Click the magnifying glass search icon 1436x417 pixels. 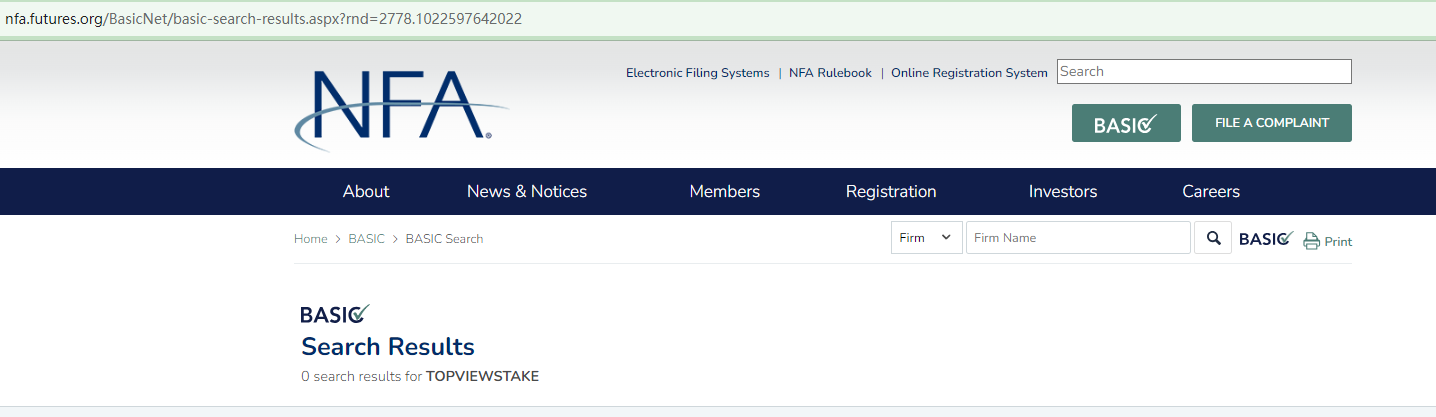tap(1213, 238)
